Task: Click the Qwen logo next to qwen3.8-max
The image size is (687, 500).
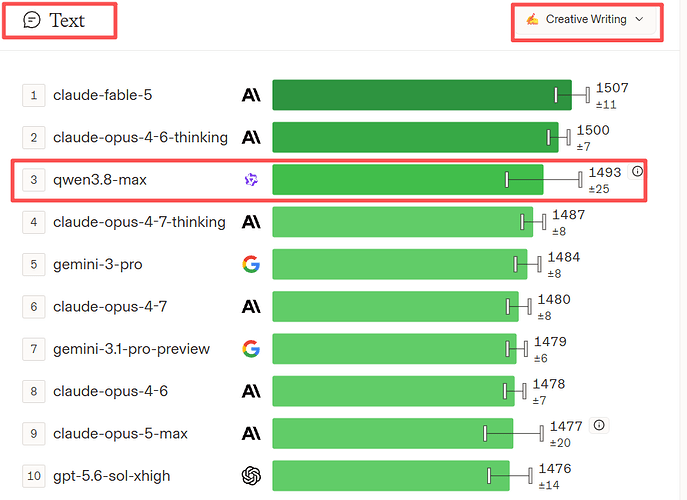Action: pos(251,180)
